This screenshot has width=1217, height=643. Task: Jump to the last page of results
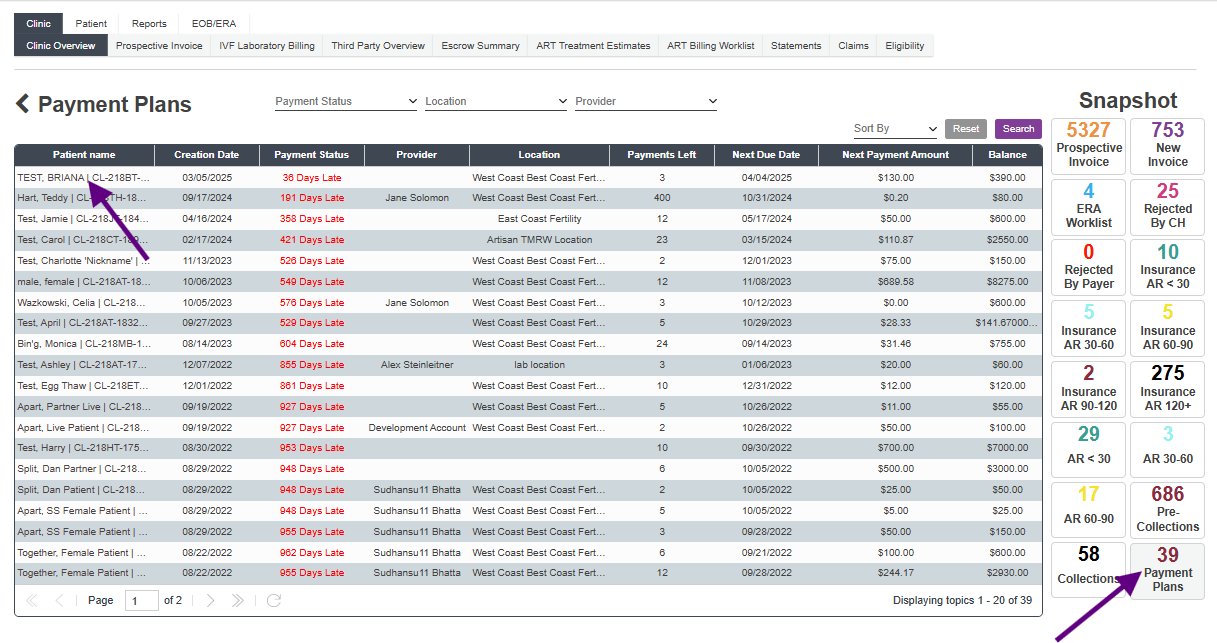[238, 600]
